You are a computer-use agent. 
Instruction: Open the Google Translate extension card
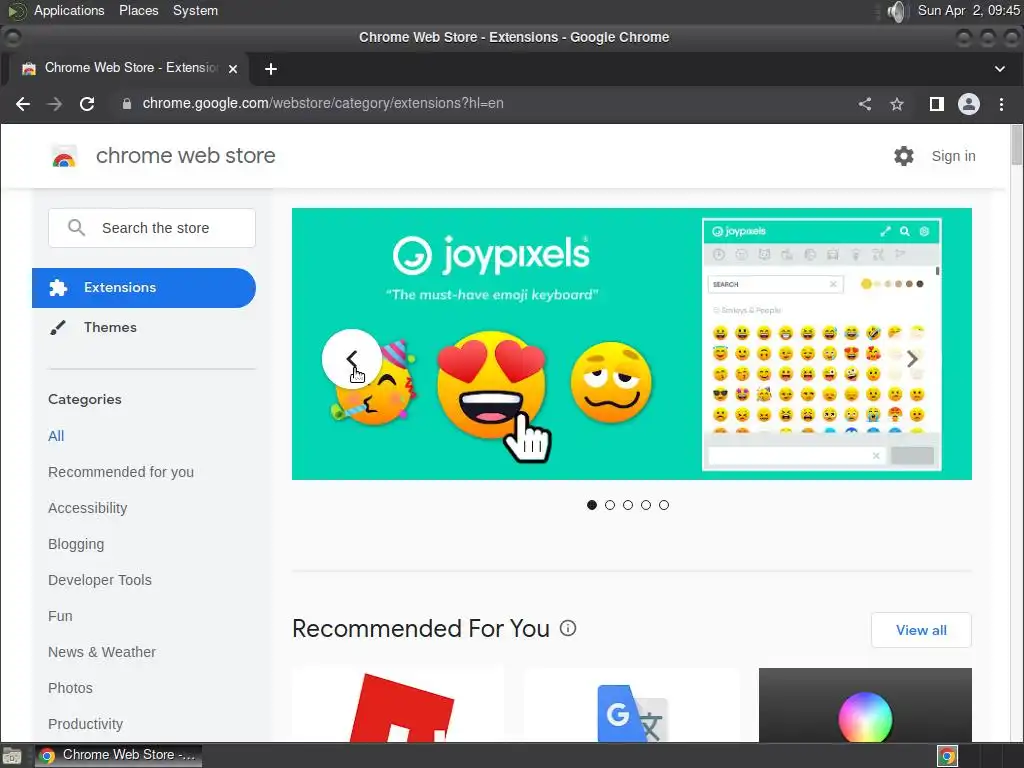tap(632, 705)
